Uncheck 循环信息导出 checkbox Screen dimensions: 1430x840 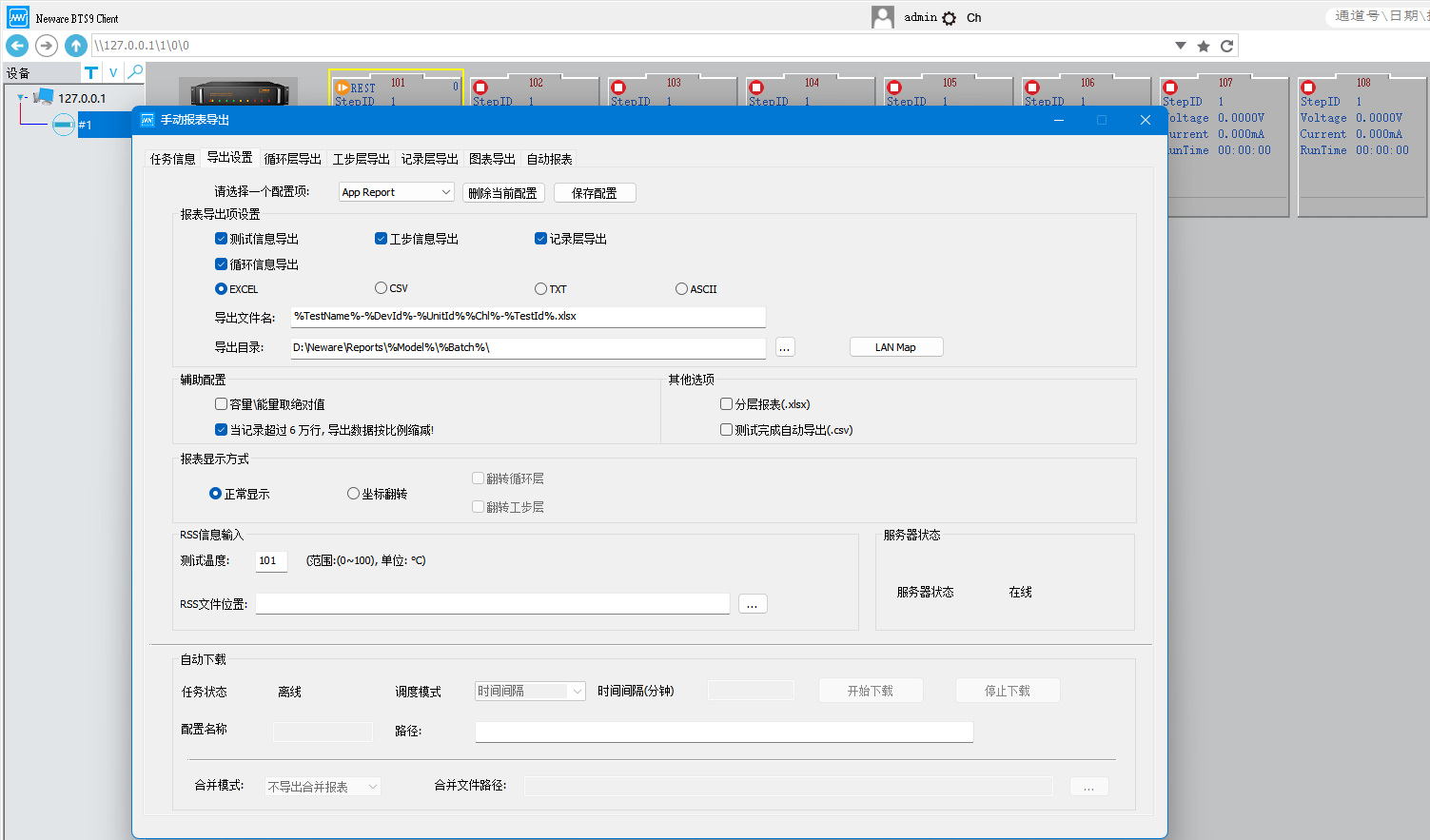pyautogui.click(x=221, y=264)
